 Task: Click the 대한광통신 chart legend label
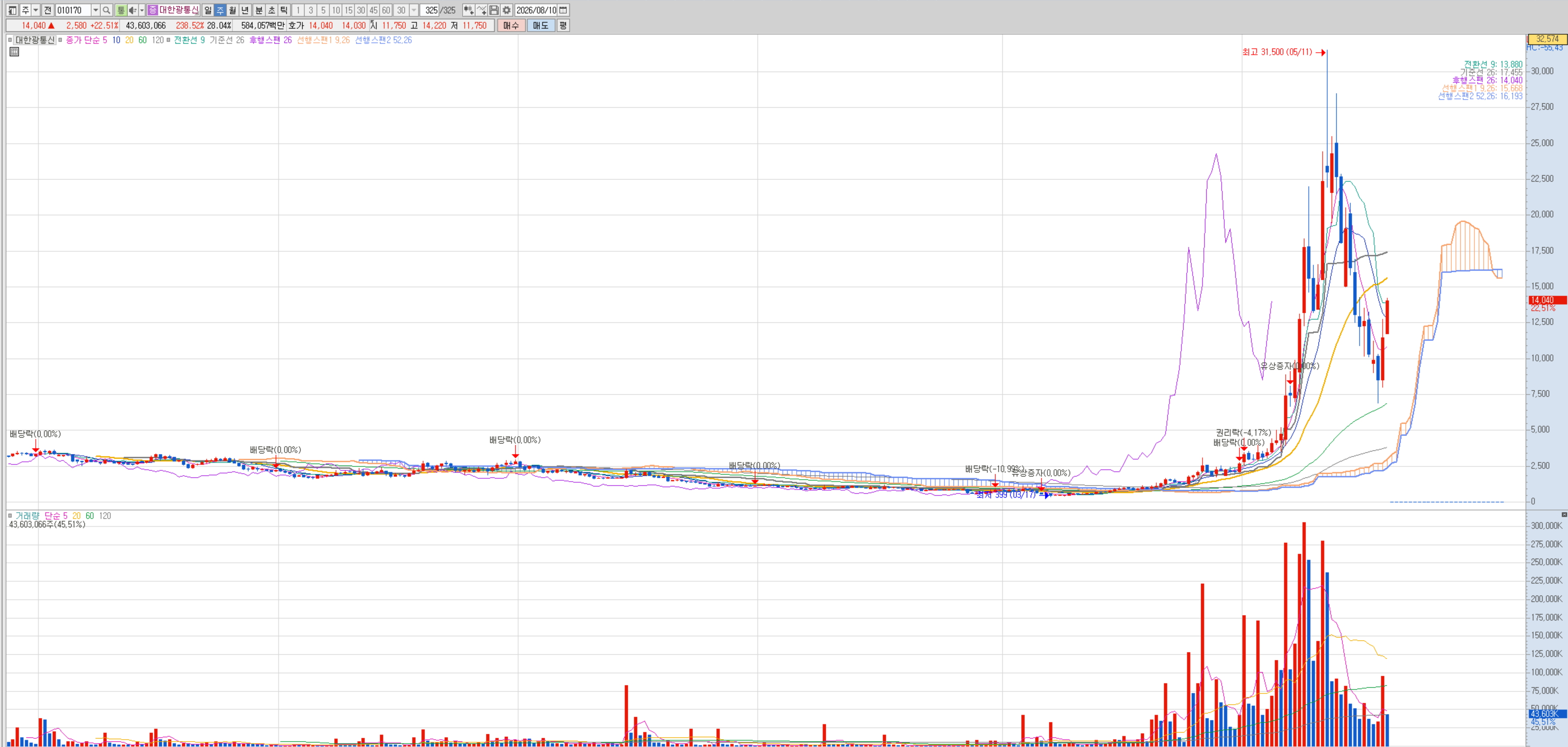pos(35,40)
